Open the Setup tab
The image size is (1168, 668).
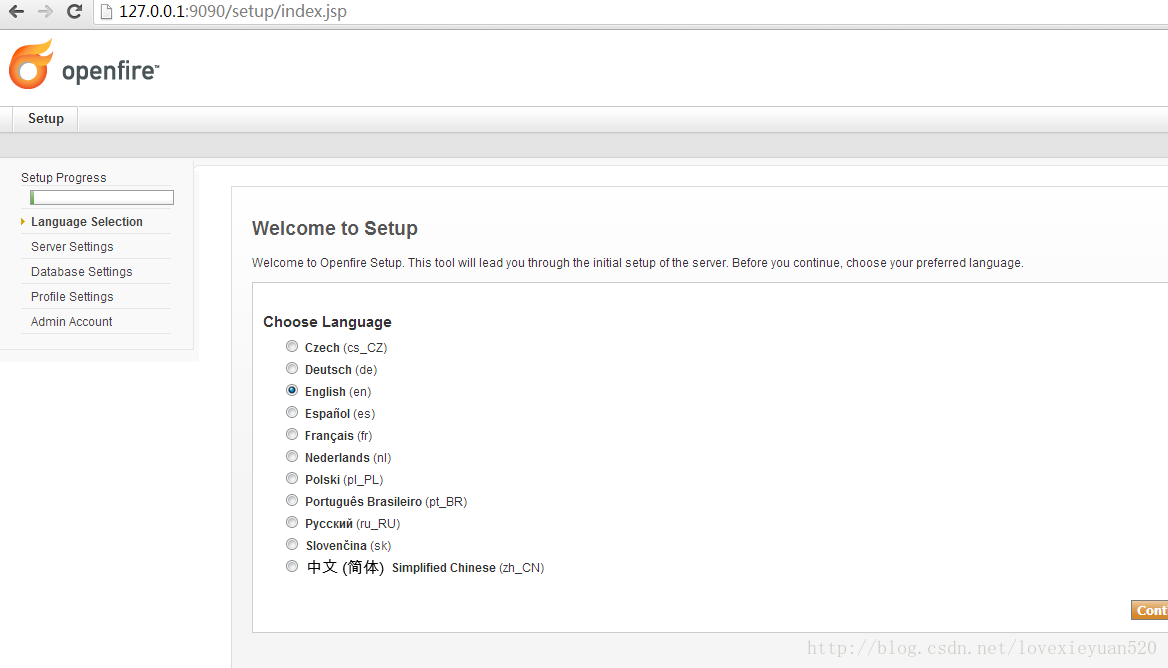[45, 118]
